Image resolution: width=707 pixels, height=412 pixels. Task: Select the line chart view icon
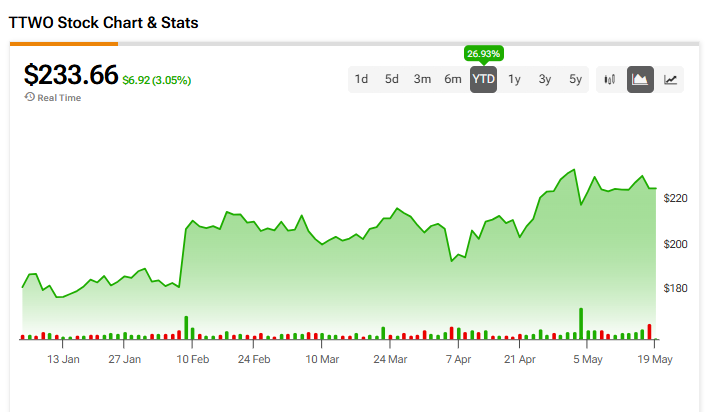(670, 80)
